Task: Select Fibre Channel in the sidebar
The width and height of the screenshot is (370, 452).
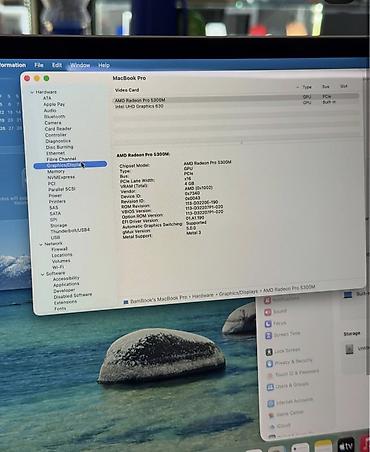Action: [61, 159]
